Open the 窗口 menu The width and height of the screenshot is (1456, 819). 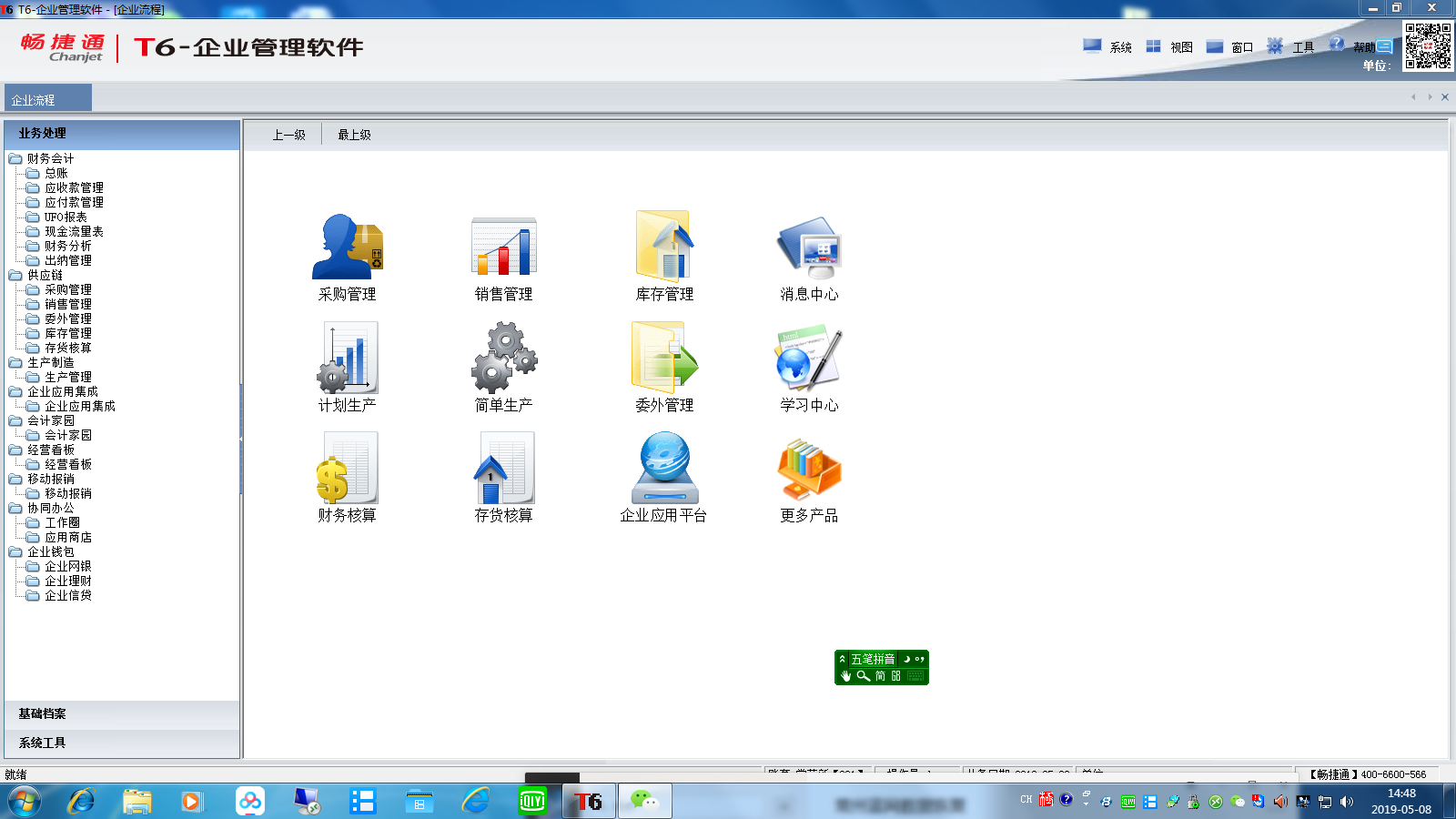pos(1229,46)
